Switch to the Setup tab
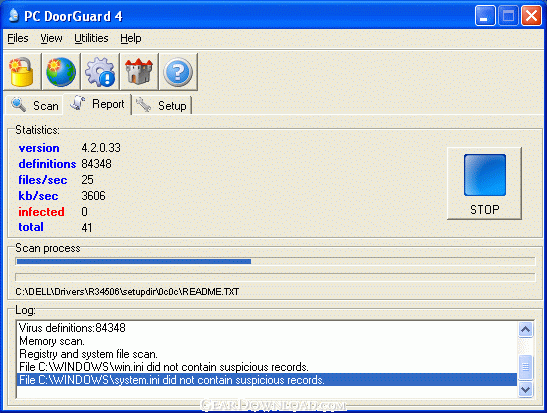Viewport: 547px width, 413px height. pos(162,105)
